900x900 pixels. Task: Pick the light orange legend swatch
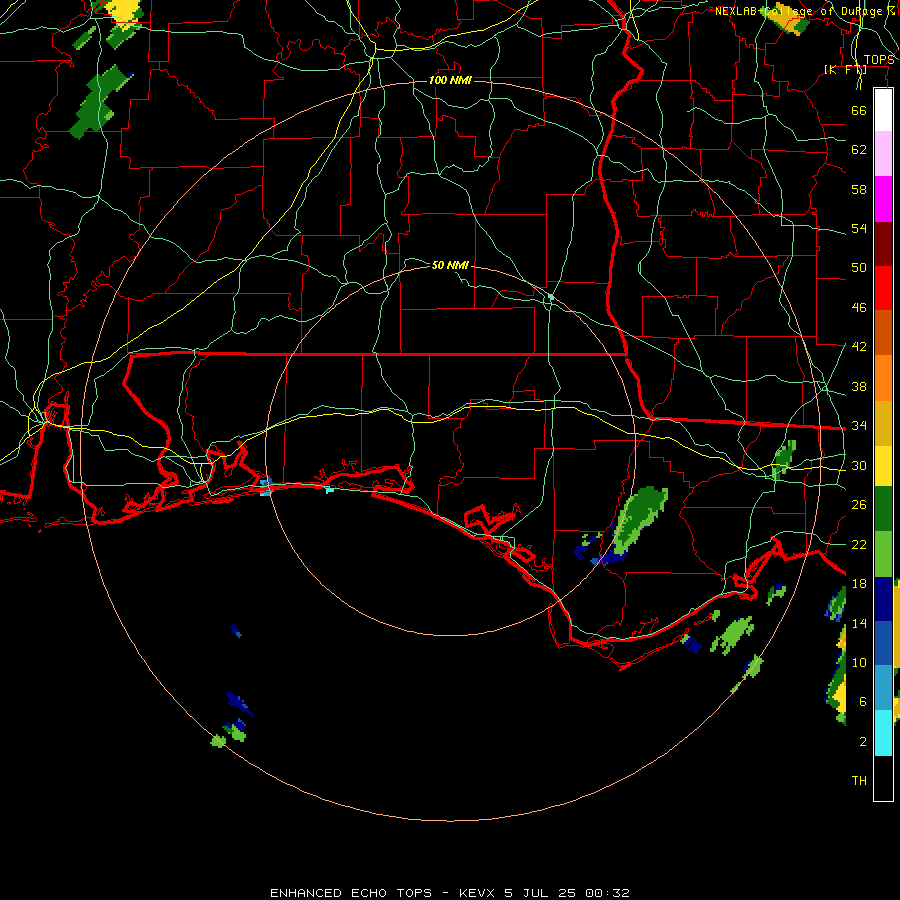point(883,378)
